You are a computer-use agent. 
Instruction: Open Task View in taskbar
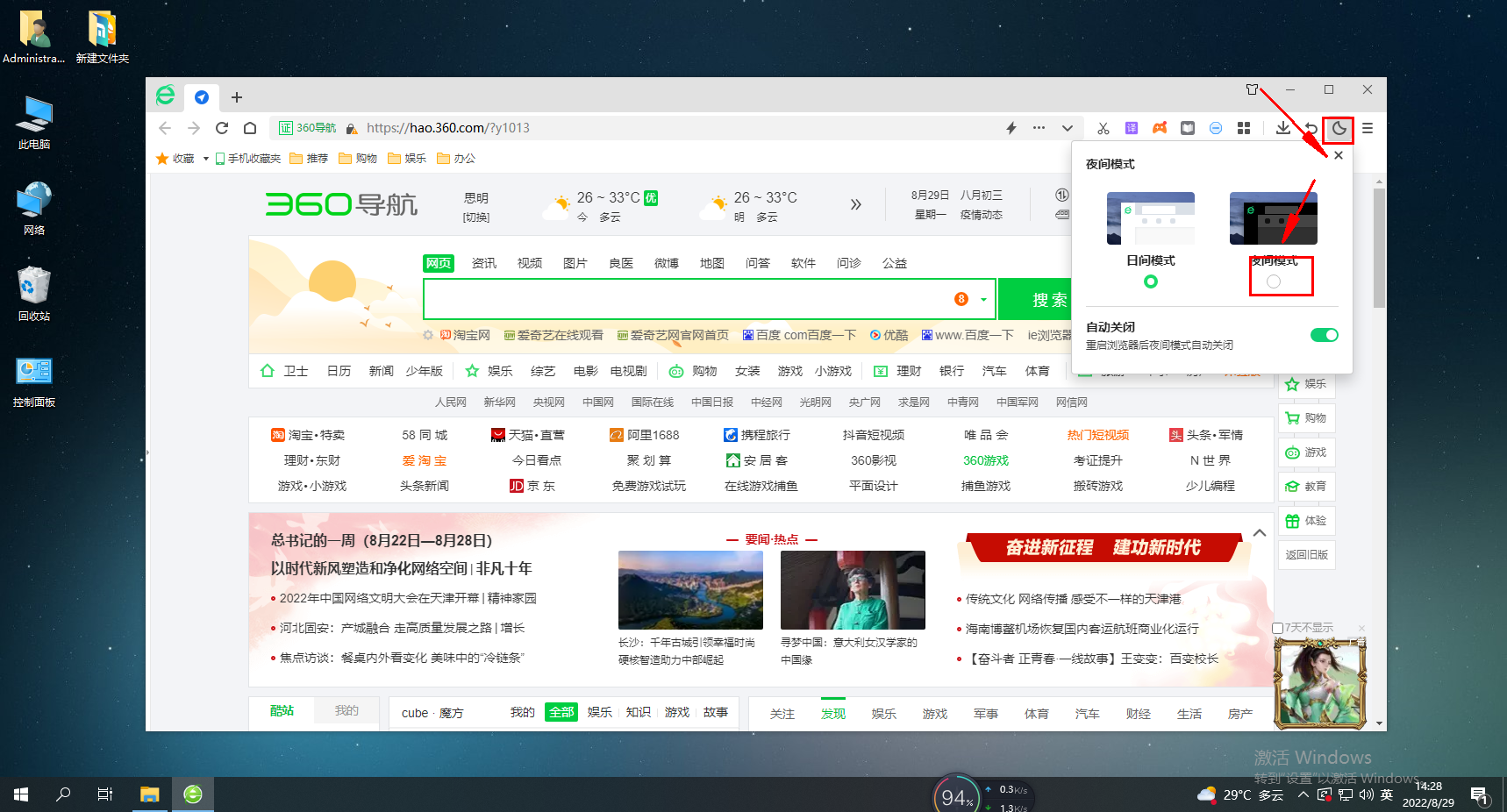105,794
